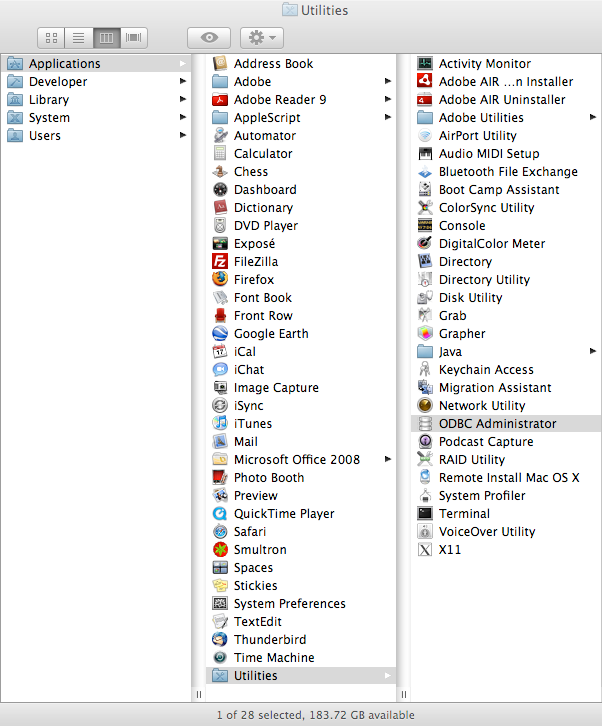This screenshot has width=602, height=726.
Task: Click the Firefox icon
Action: coord(220,279)
